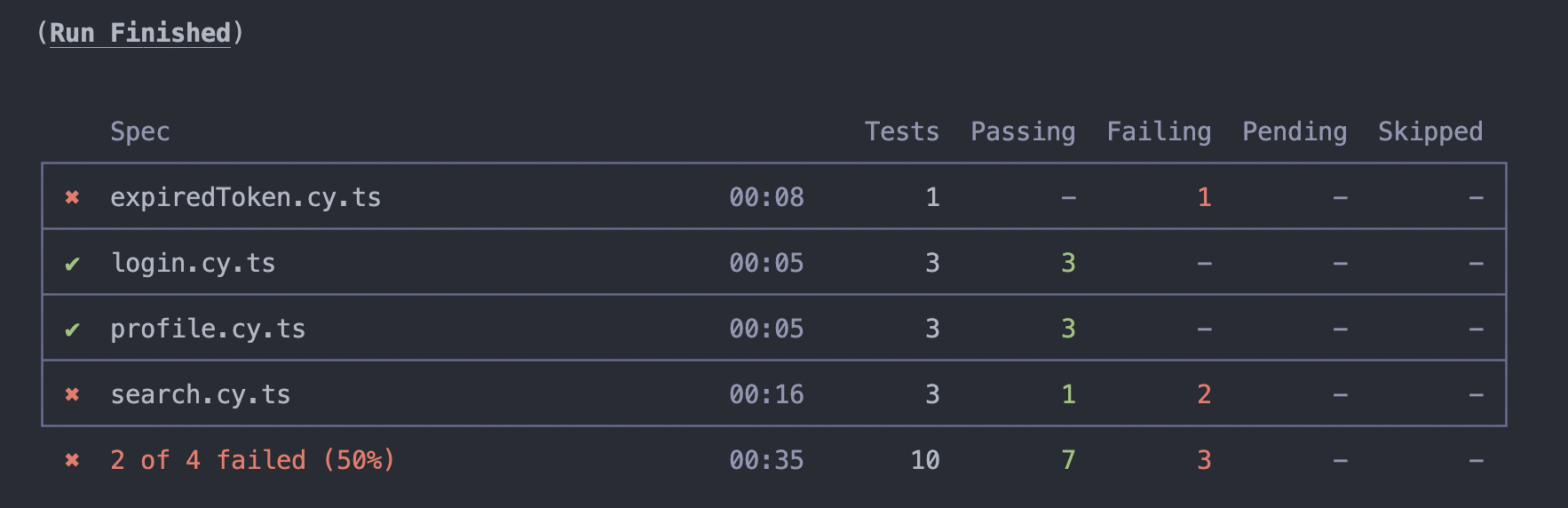Click the Spec column header
This screenshot has height=508, width=1568.
[140, 132]
